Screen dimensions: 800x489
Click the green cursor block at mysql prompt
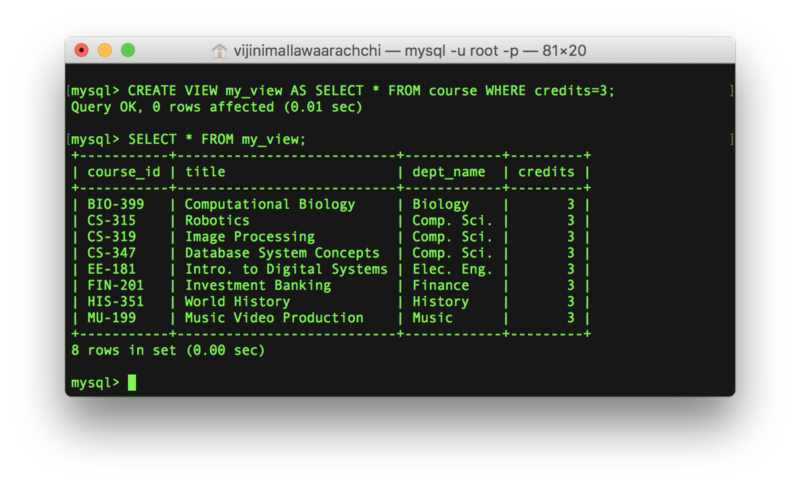tap(131, 383)
